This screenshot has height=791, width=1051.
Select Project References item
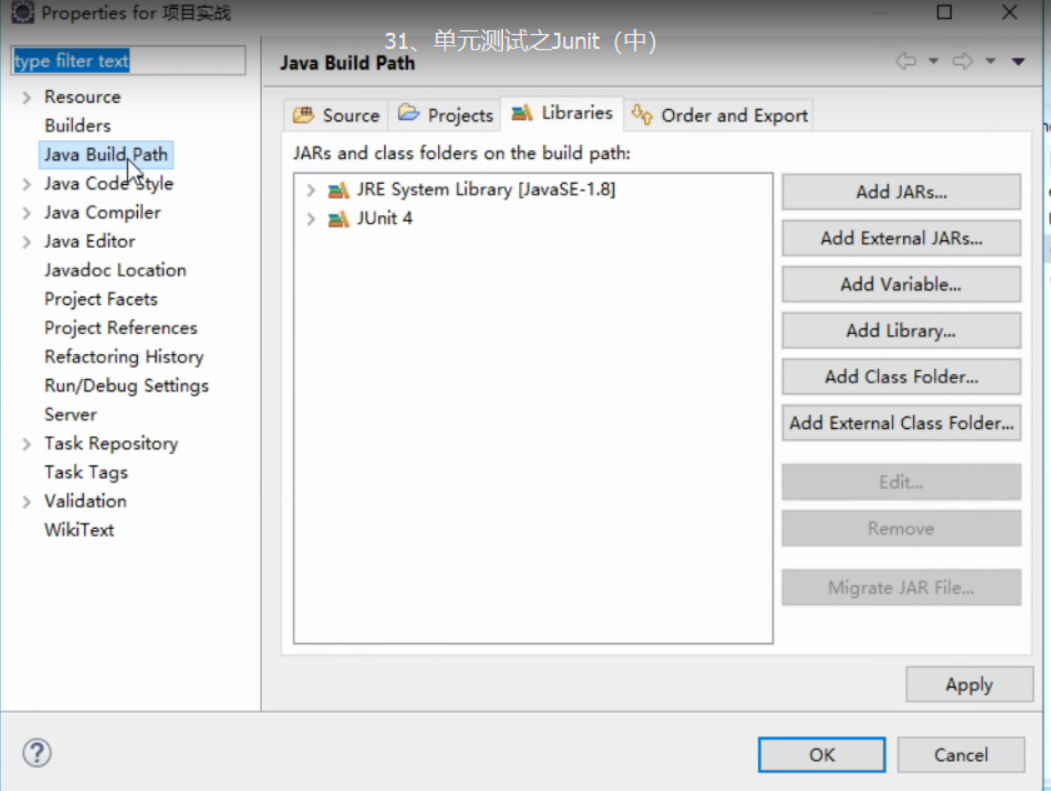[121, 328]
